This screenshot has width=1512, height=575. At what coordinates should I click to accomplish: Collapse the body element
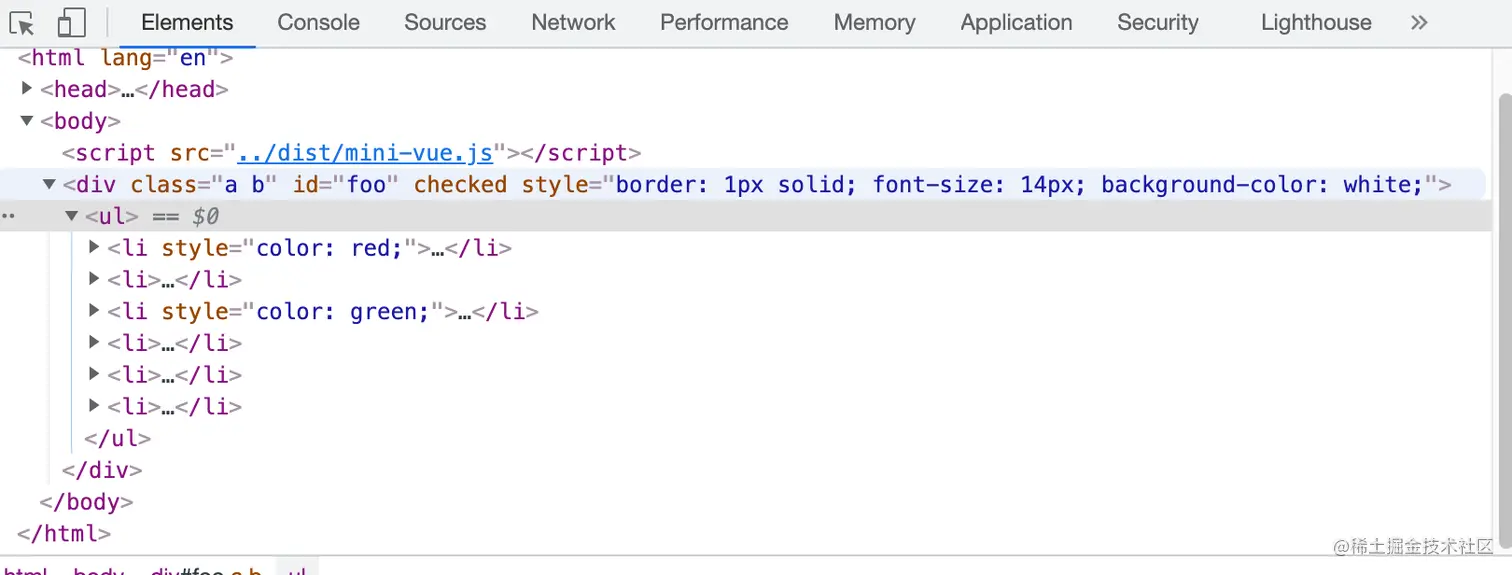[27, 121]
